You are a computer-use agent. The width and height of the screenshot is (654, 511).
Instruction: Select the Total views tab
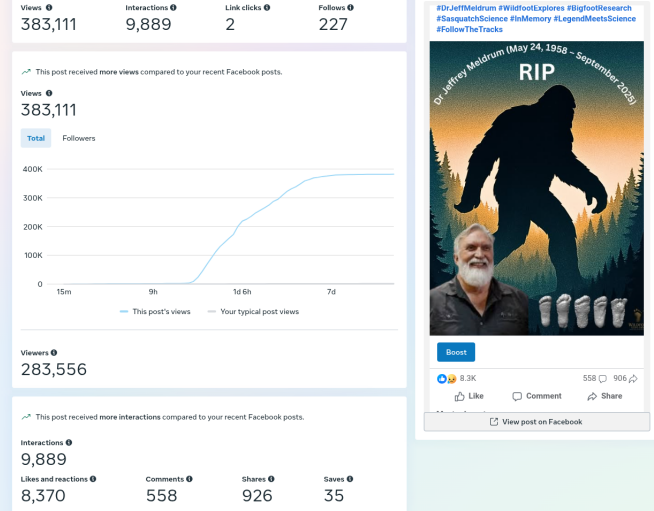tap(36, 138)
